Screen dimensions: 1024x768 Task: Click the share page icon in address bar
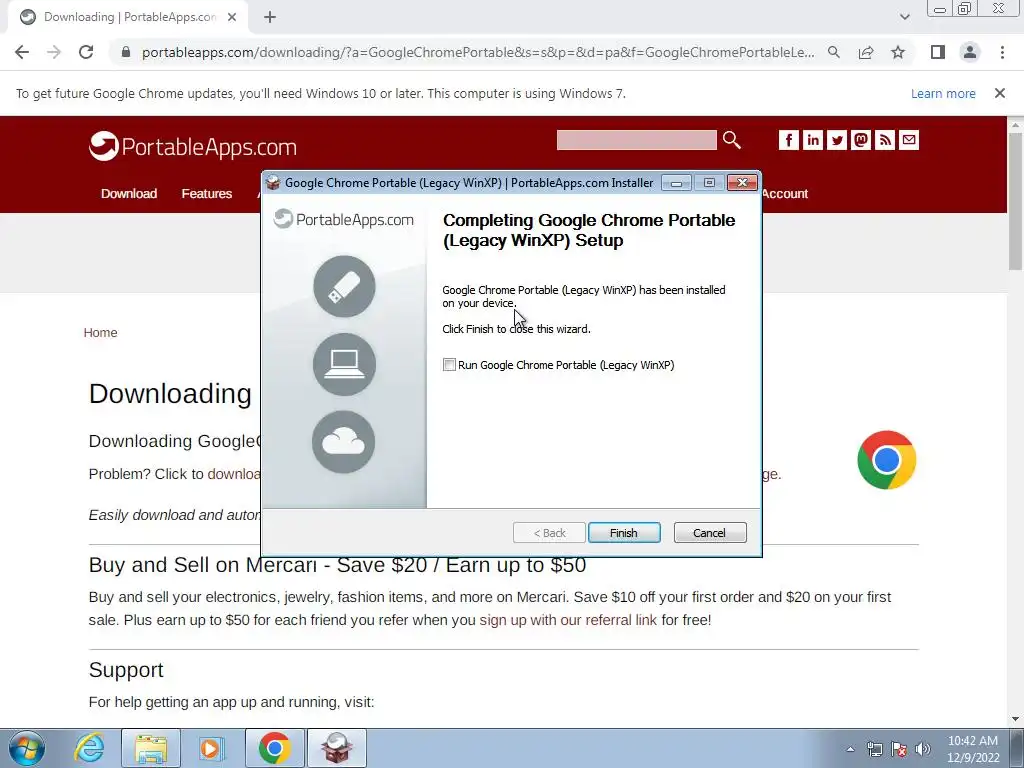[866, 52]
